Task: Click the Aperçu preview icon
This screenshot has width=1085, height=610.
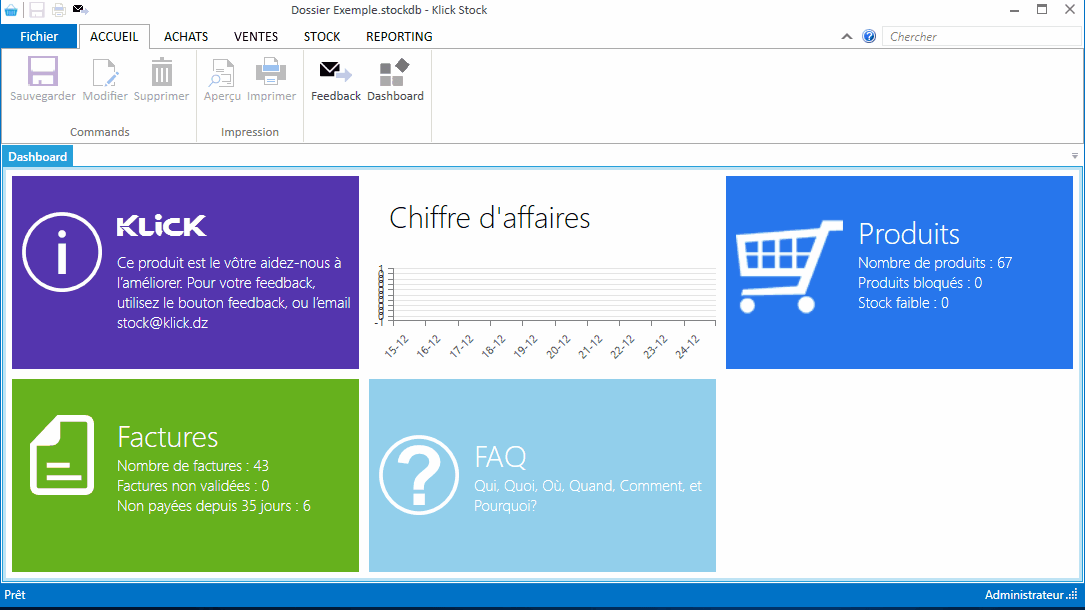Action: 222,73
